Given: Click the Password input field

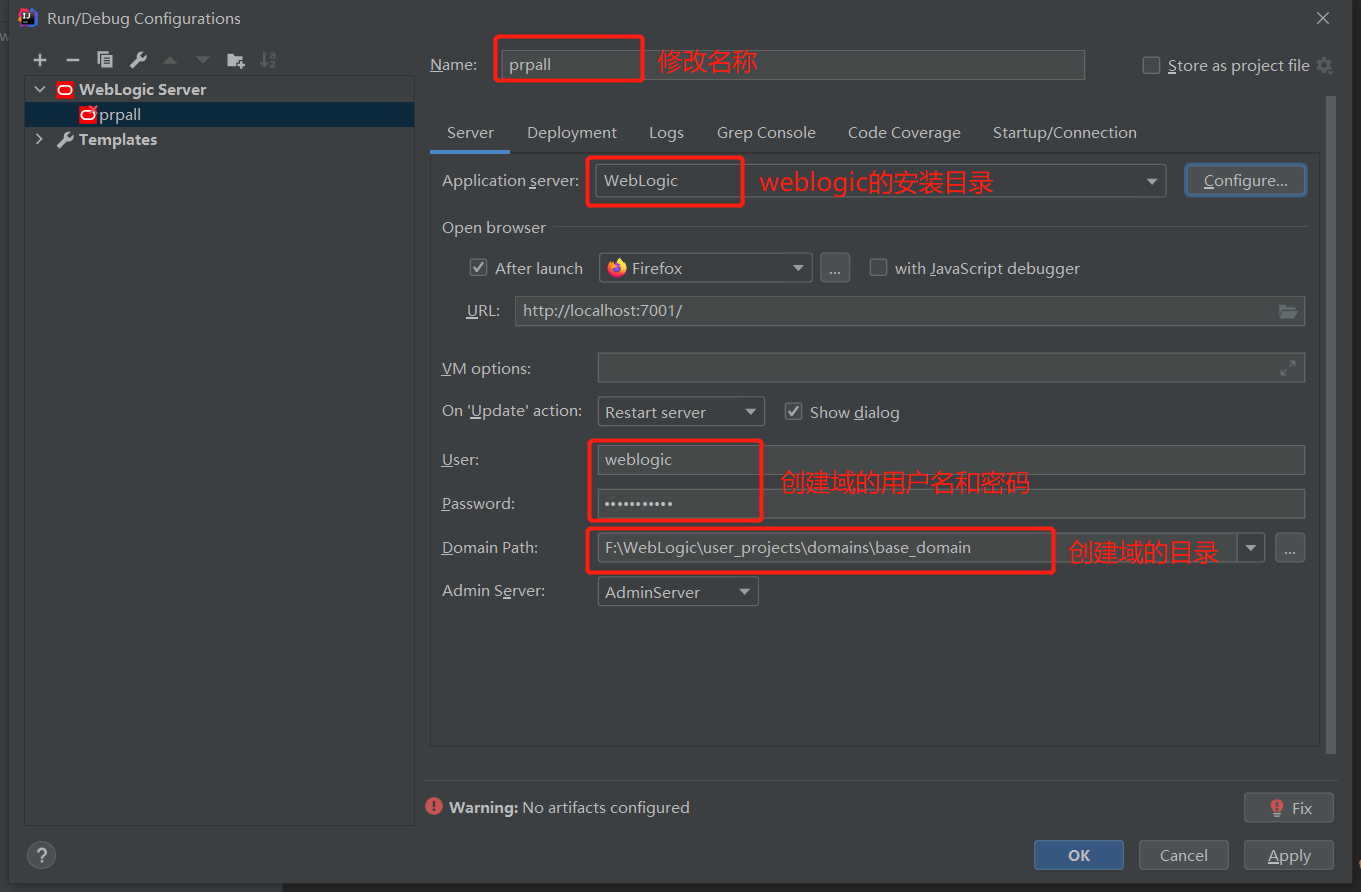Looking at the screenshot, I should pos(951,504).
